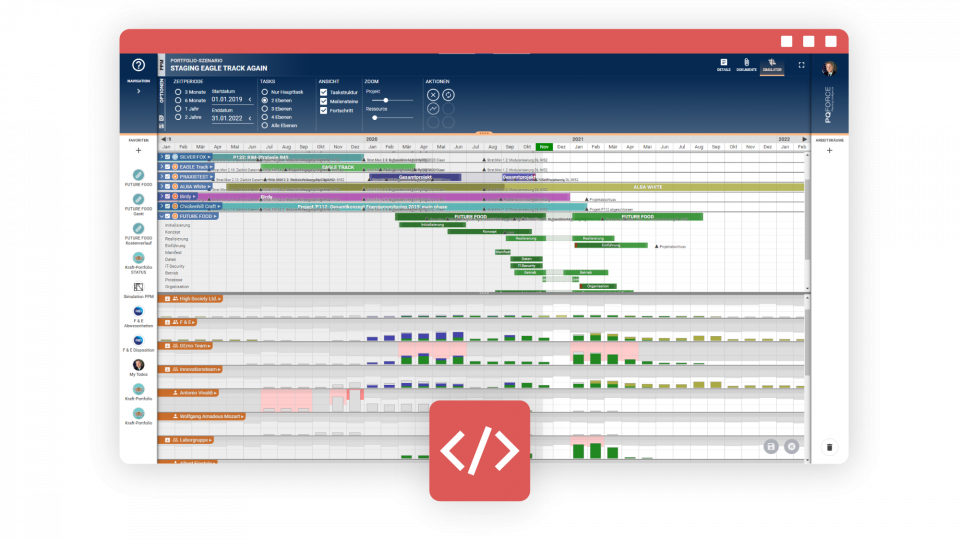
Task: Toggle the Meilensteine checkbox
Action: click(323, 101)
